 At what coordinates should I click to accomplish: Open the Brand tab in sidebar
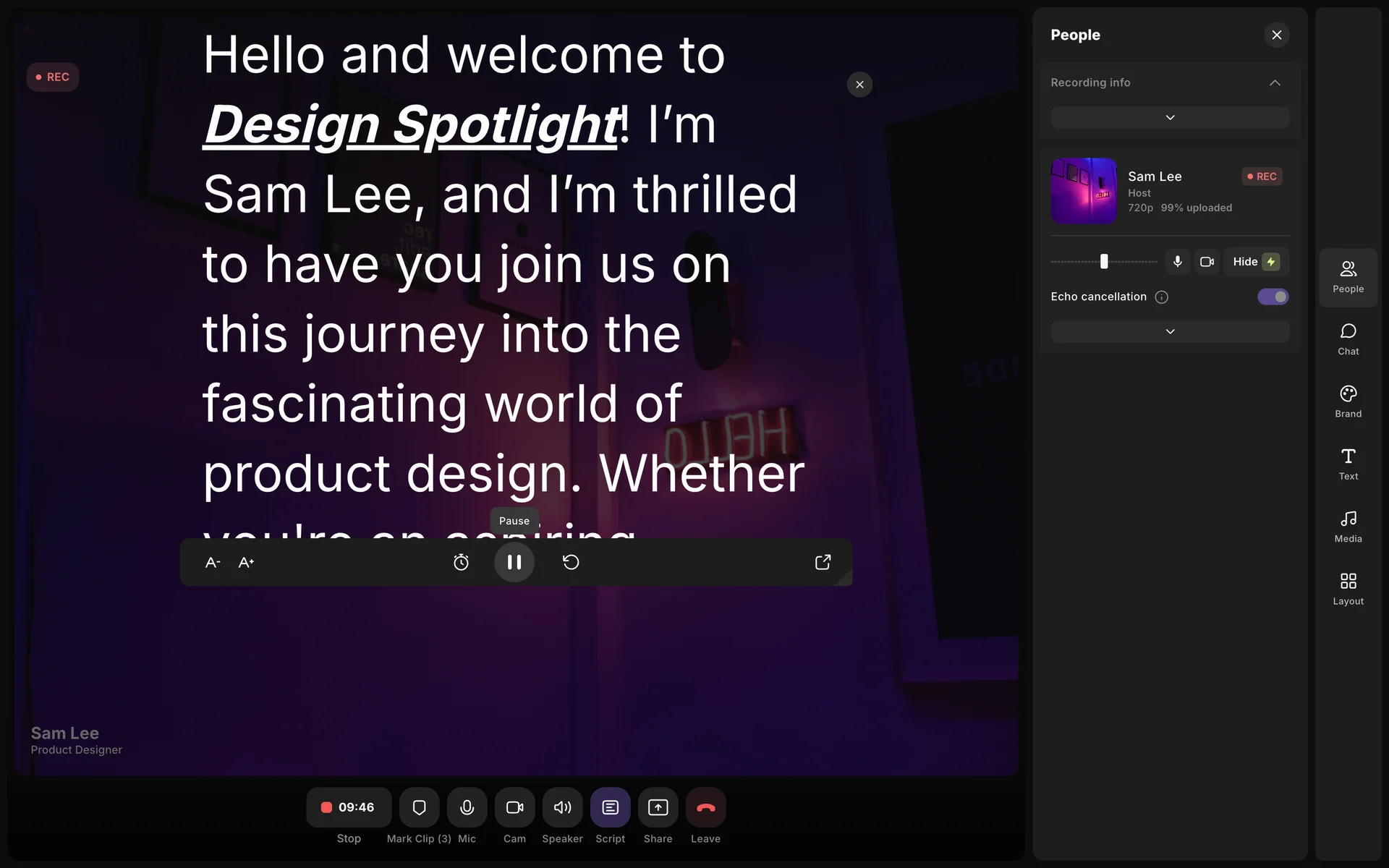[x=1348, y=401]
